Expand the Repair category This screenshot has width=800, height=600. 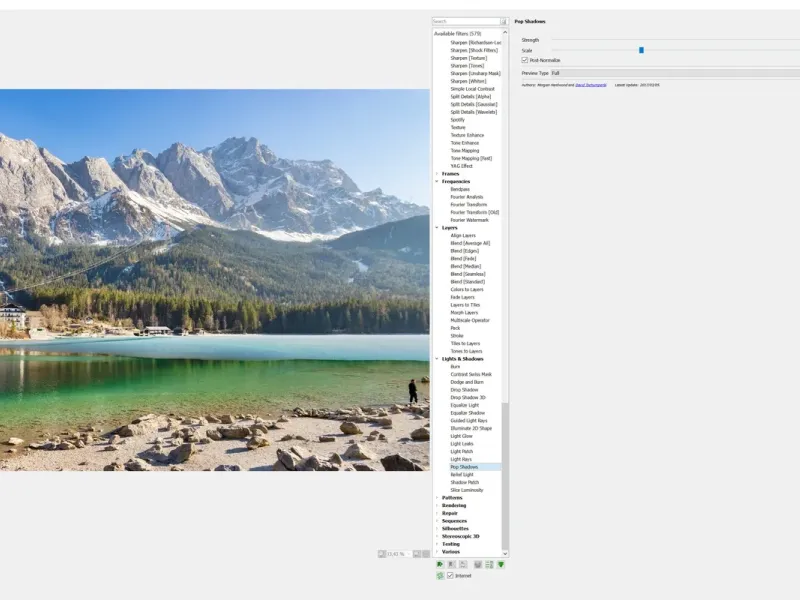pos(437,513)
